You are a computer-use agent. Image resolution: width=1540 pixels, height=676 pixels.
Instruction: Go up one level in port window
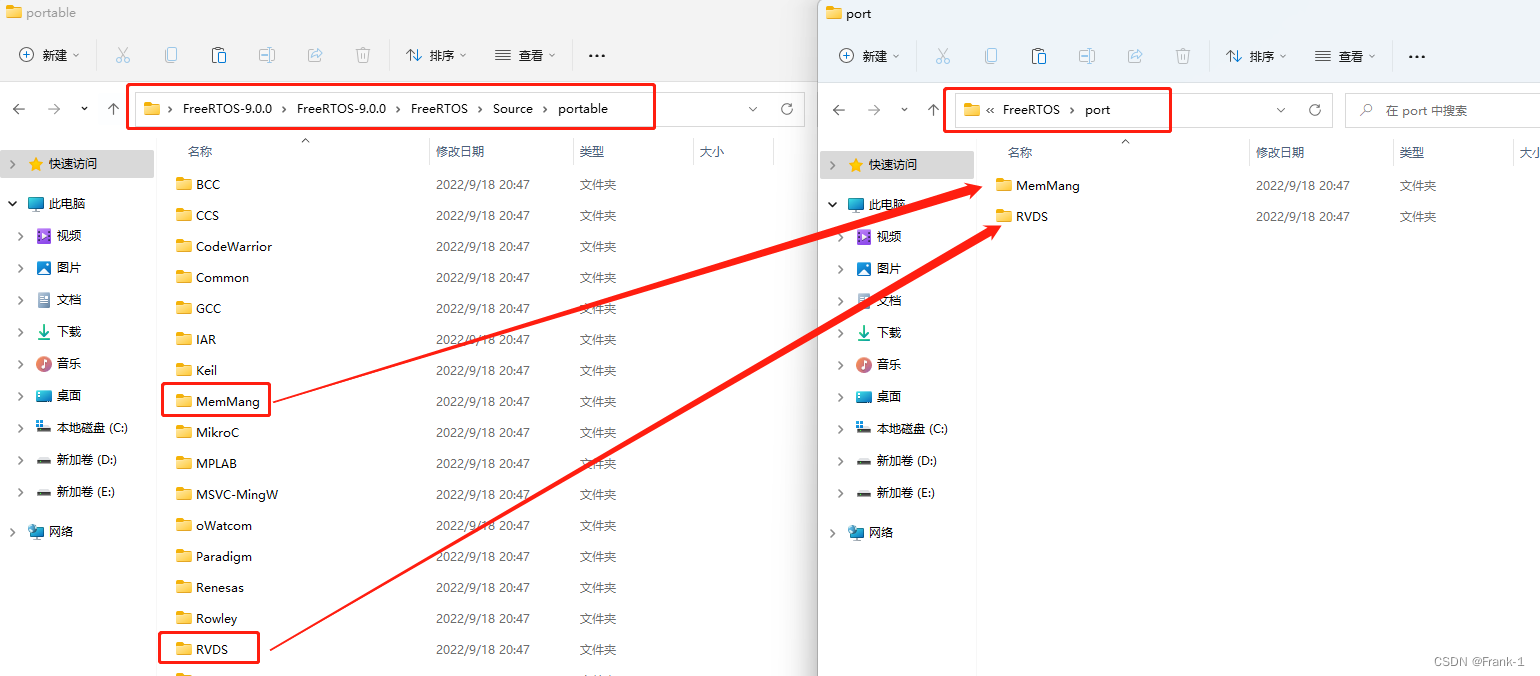tap(933, 110)
